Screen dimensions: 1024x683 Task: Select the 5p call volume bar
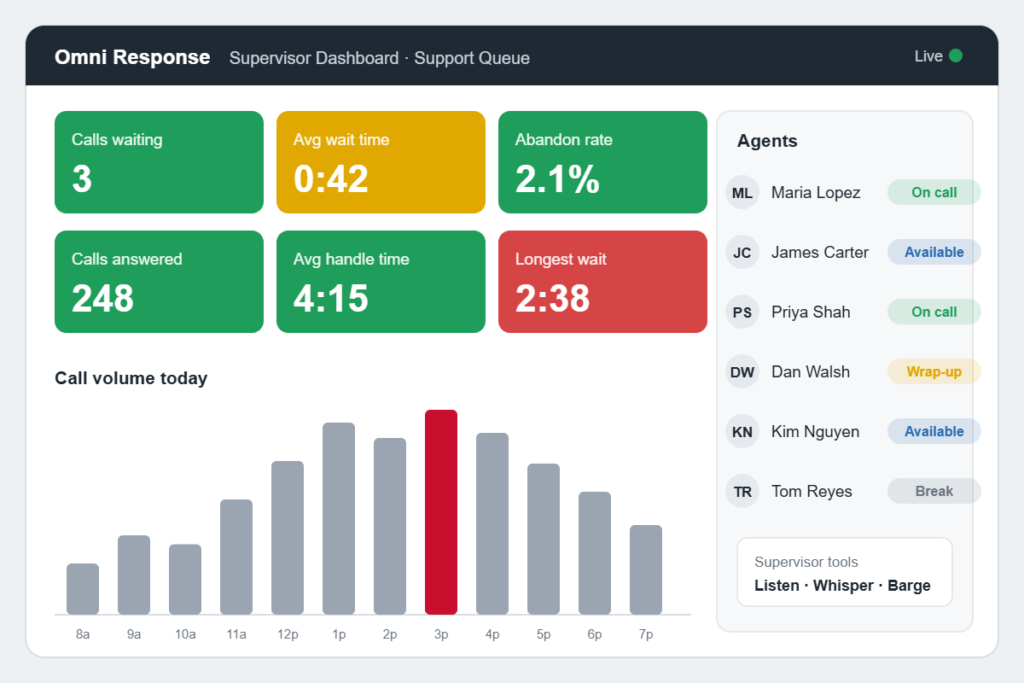point(543,539)
